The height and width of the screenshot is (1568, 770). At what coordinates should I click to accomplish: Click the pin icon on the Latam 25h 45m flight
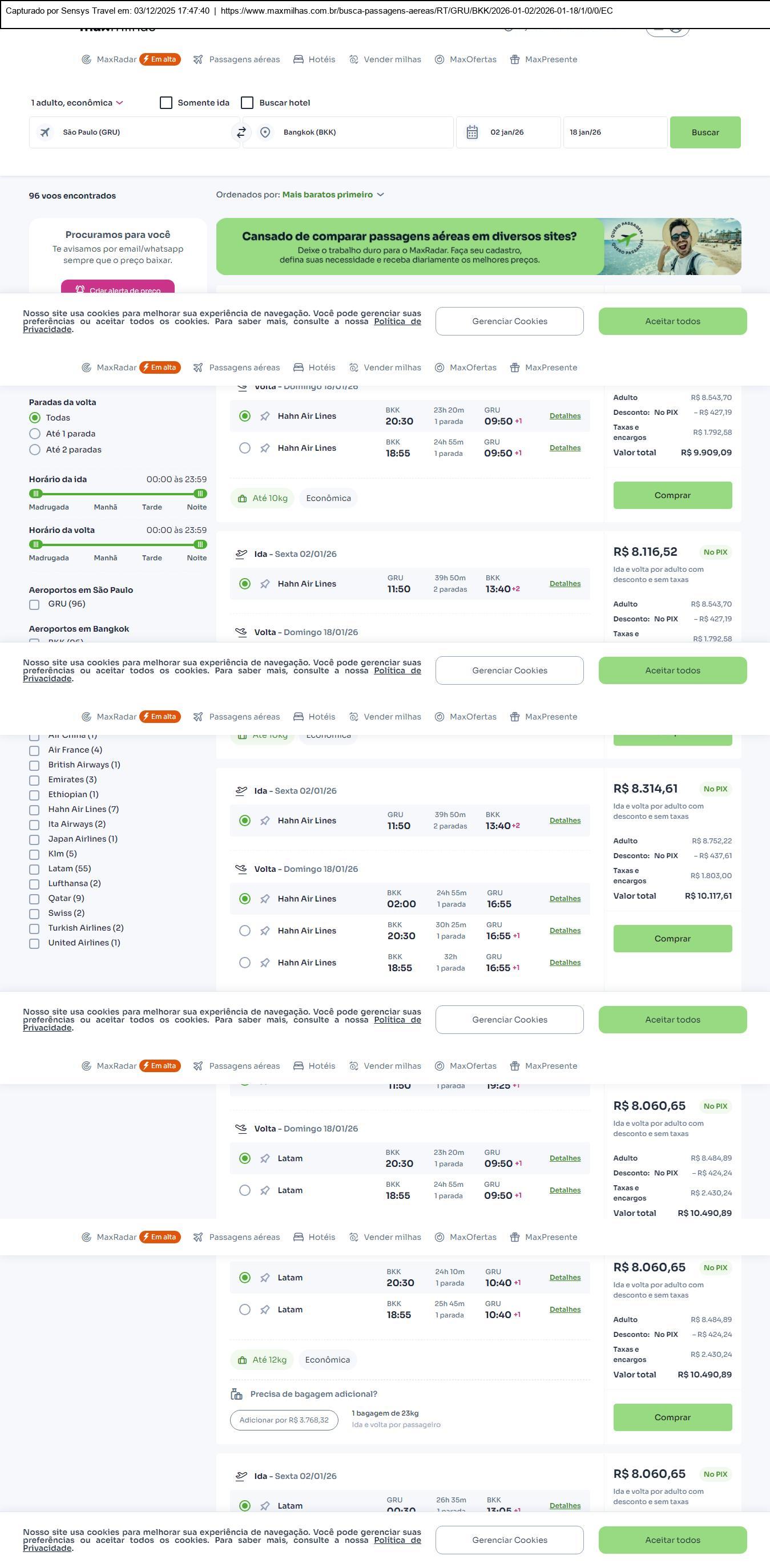click(265, 1310)
